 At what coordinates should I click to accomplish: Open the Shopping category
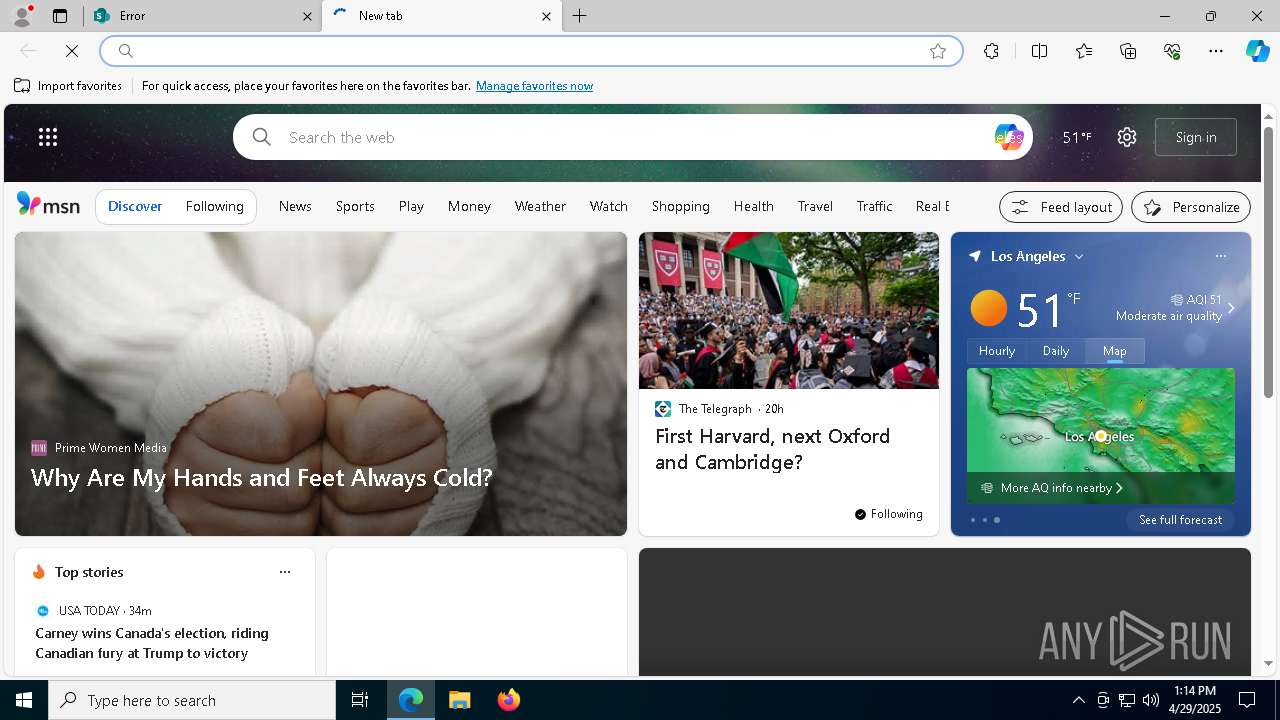(681, 206)
